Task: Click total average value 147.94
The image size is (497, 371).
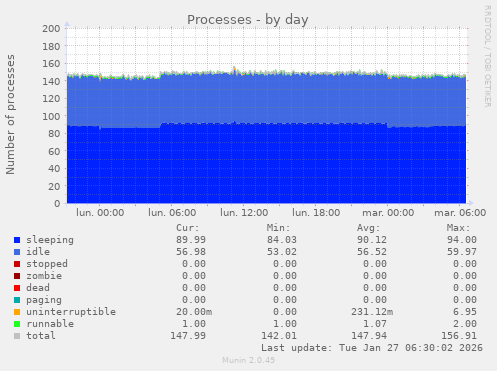Action: pos(369,336)
